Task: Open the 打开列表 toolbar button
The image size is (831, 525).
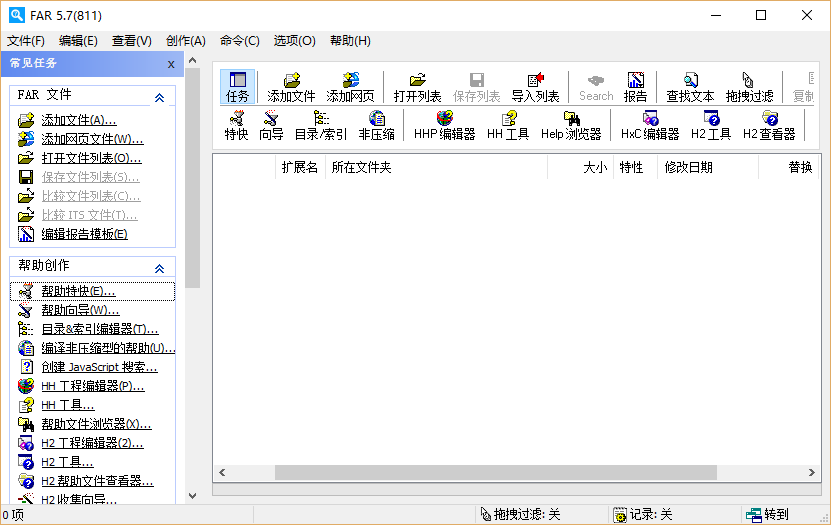Action: (x=418, y=87)
